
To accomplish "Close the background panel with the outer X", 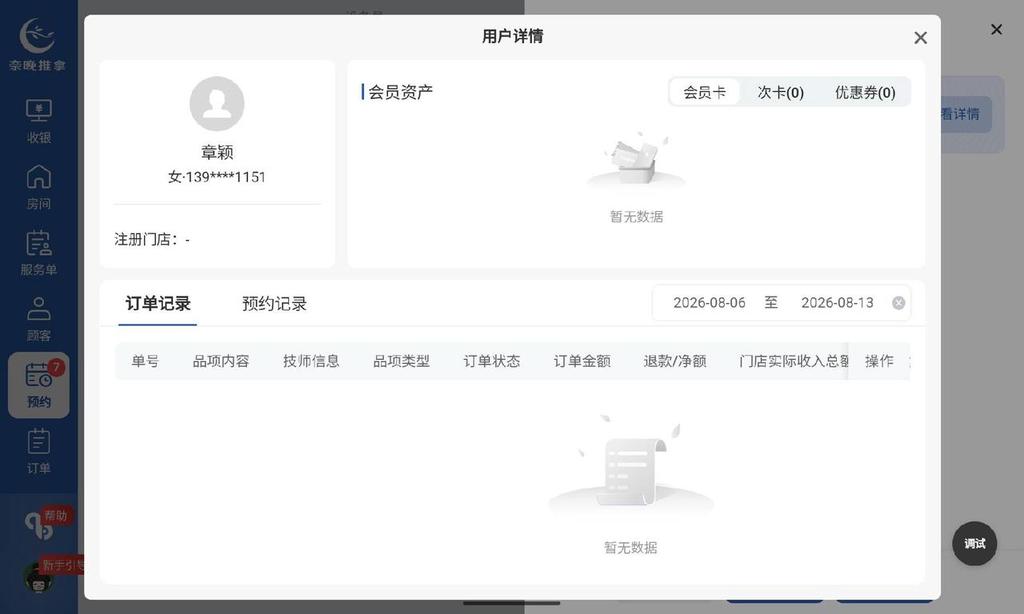I will coord(996,29).
